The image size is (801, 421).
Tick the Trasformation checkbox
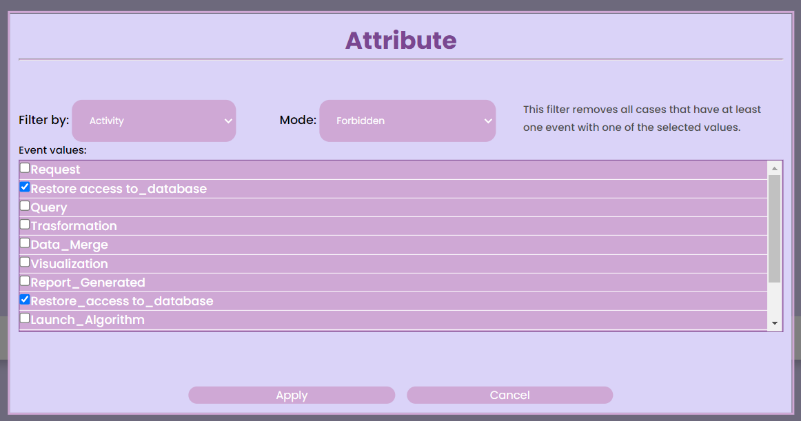pyautogui.click(x=25, y=224)
